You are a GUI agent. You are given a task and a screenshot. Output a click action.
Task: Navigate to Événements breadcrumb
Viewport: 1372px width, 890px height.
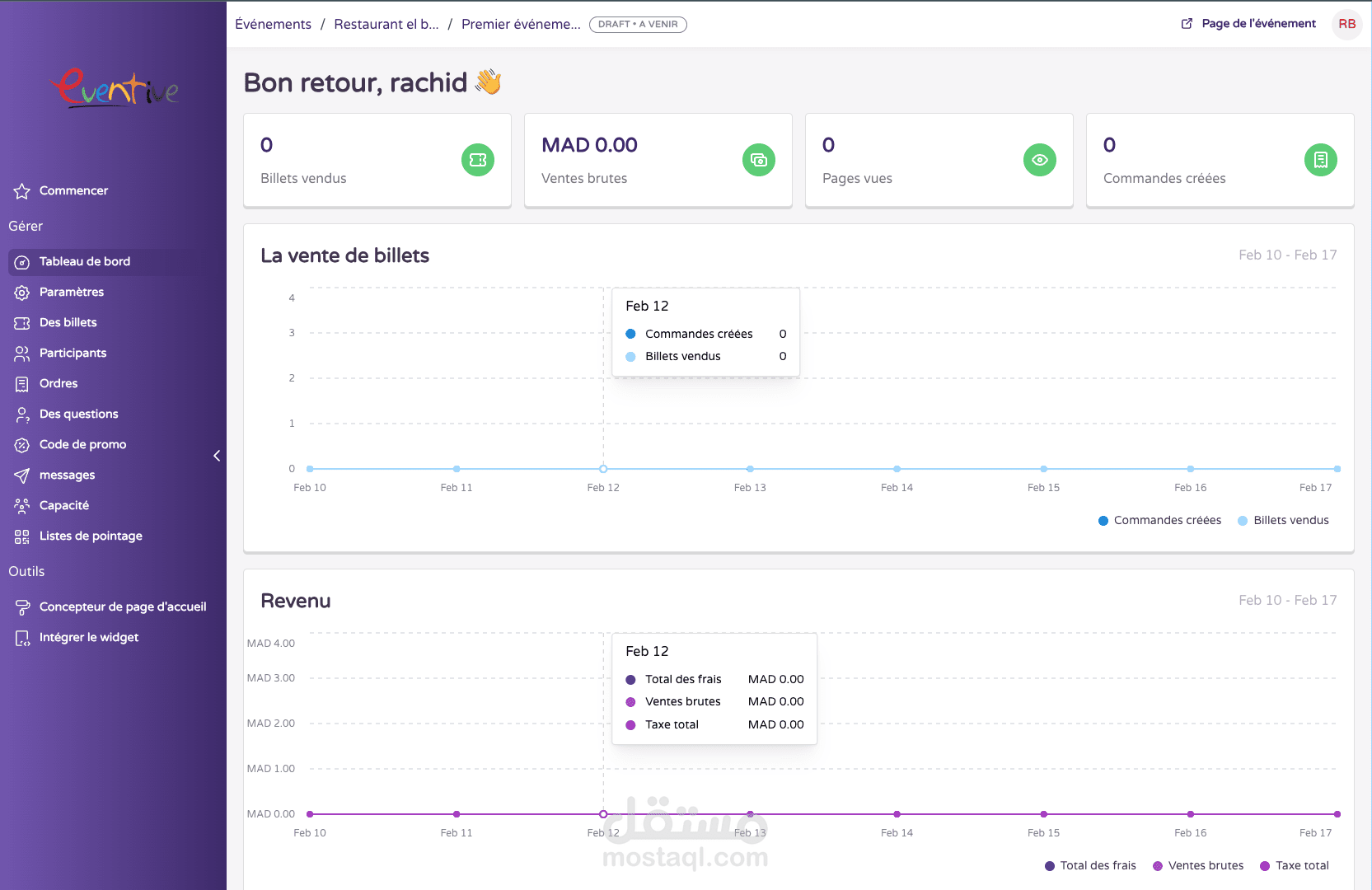[x=273, y=25]
